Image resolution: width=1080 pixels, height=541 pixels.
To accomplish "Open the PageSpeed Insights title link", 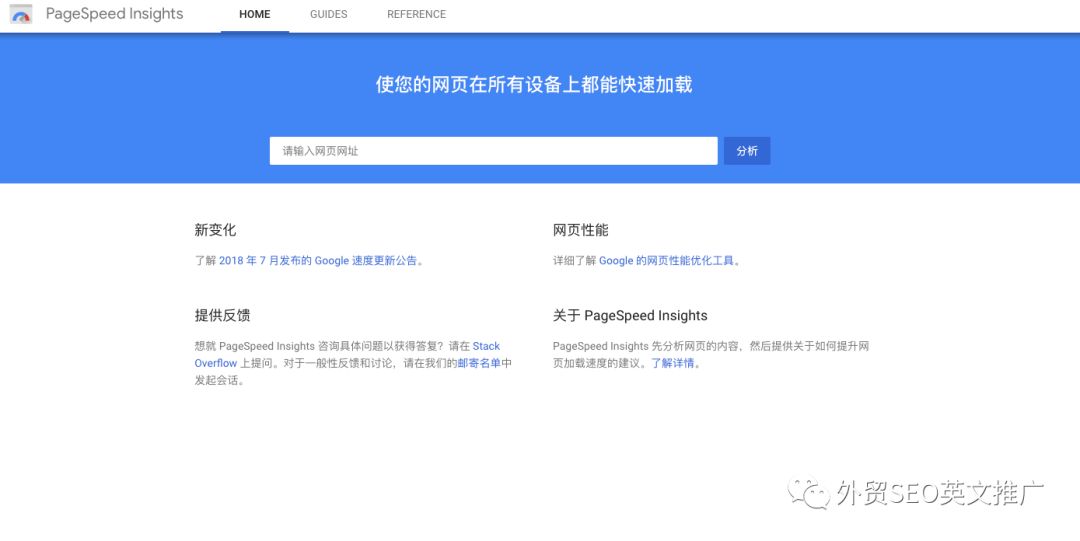I will pos(114,14).
